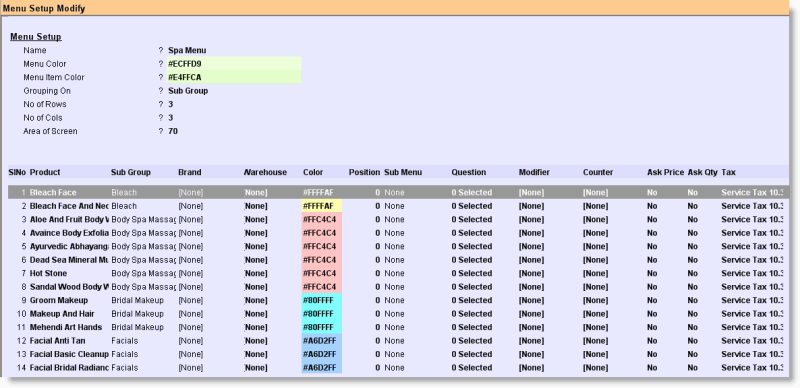This screenshot has width=800, height=388.
Task: Click the Brand column header
Action: coord(190,173)
